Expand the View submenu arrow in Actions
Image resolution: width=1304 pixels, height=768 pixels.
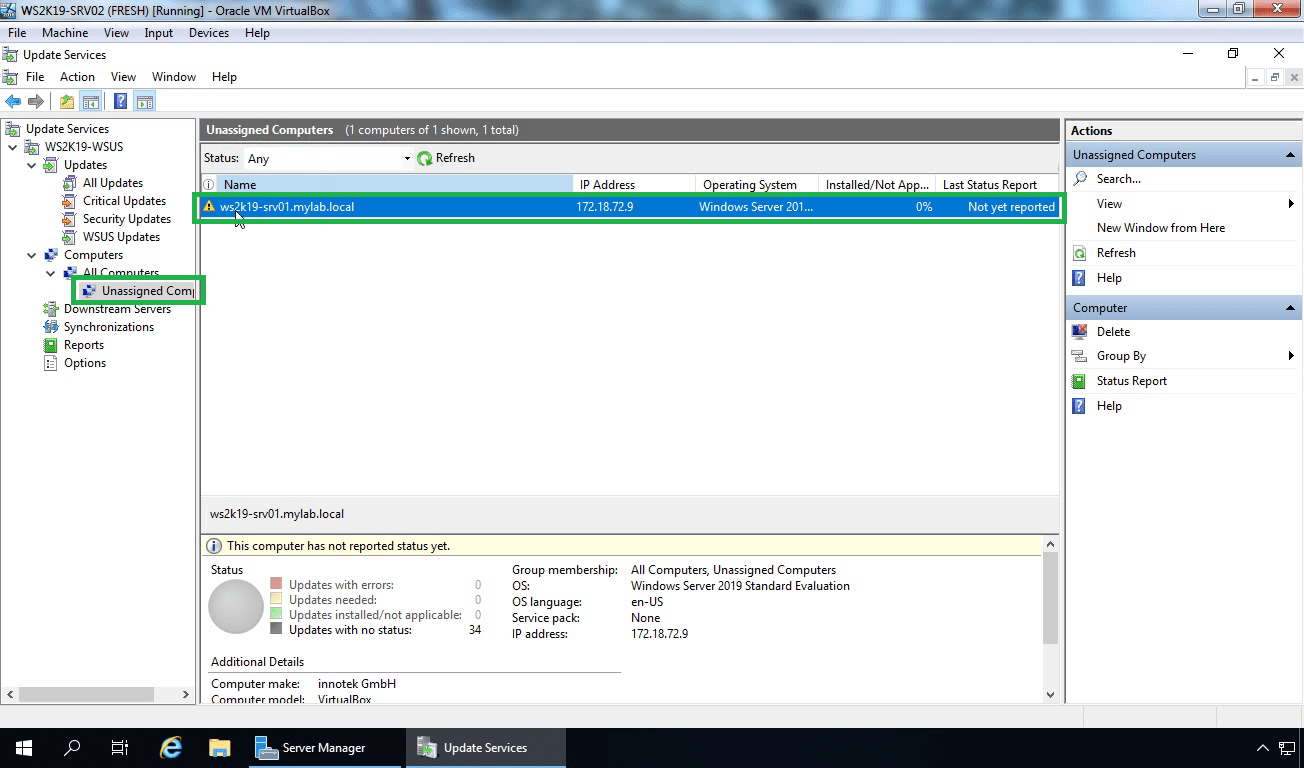(1291, 204)
